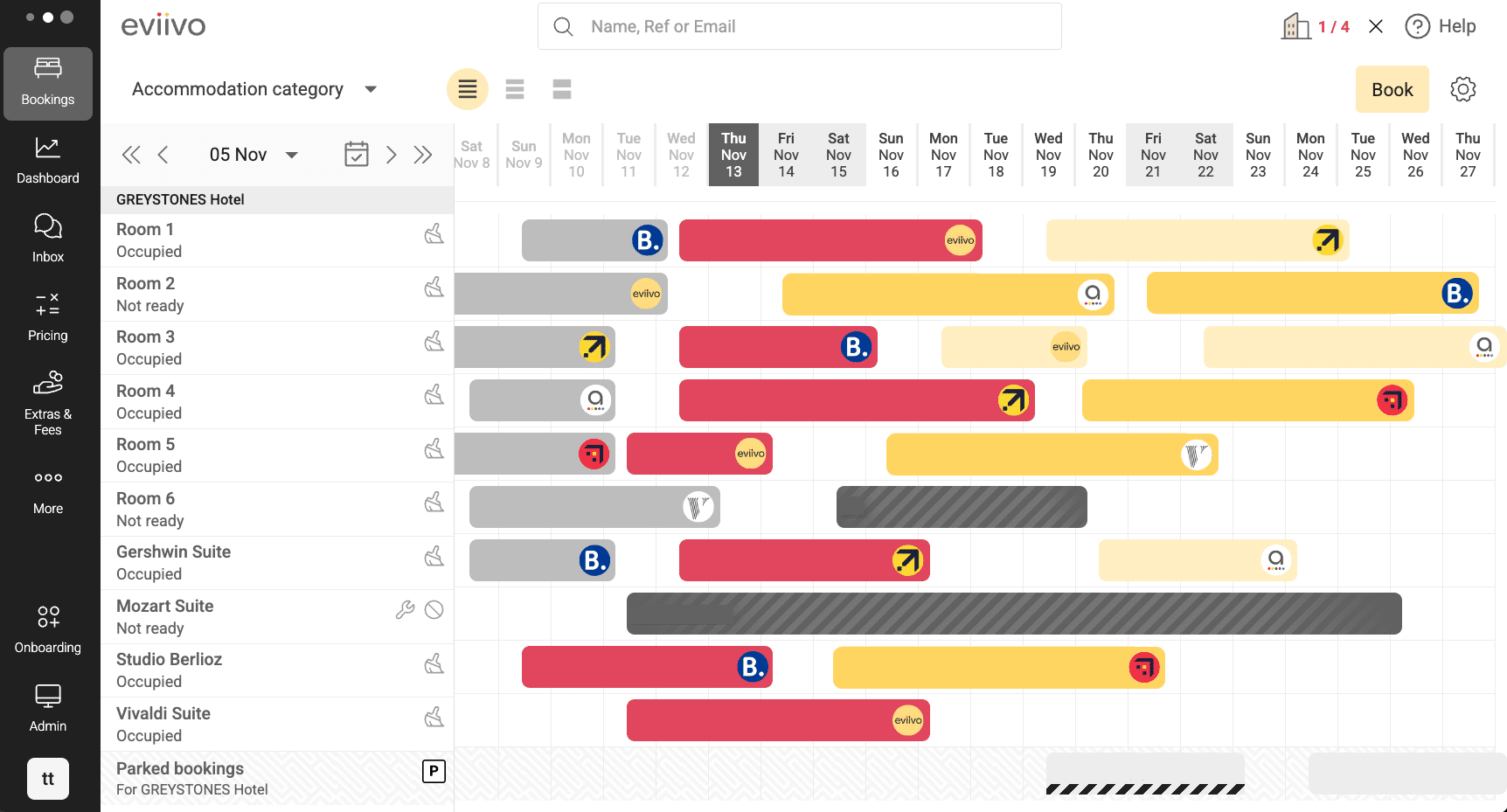
Task: Open the property switcher building icon
Action: [1295, 27]
